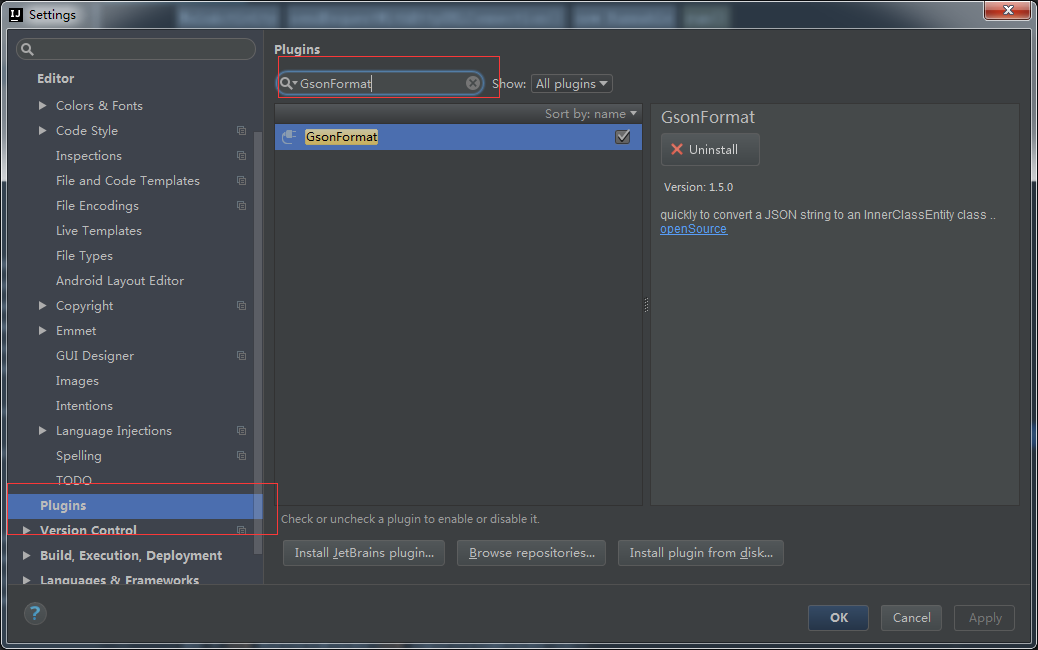The width and height of the screenshot is (1038, 650).
Task: Click the IntelliJ logo in the title bar
Action: coord(16,15)
